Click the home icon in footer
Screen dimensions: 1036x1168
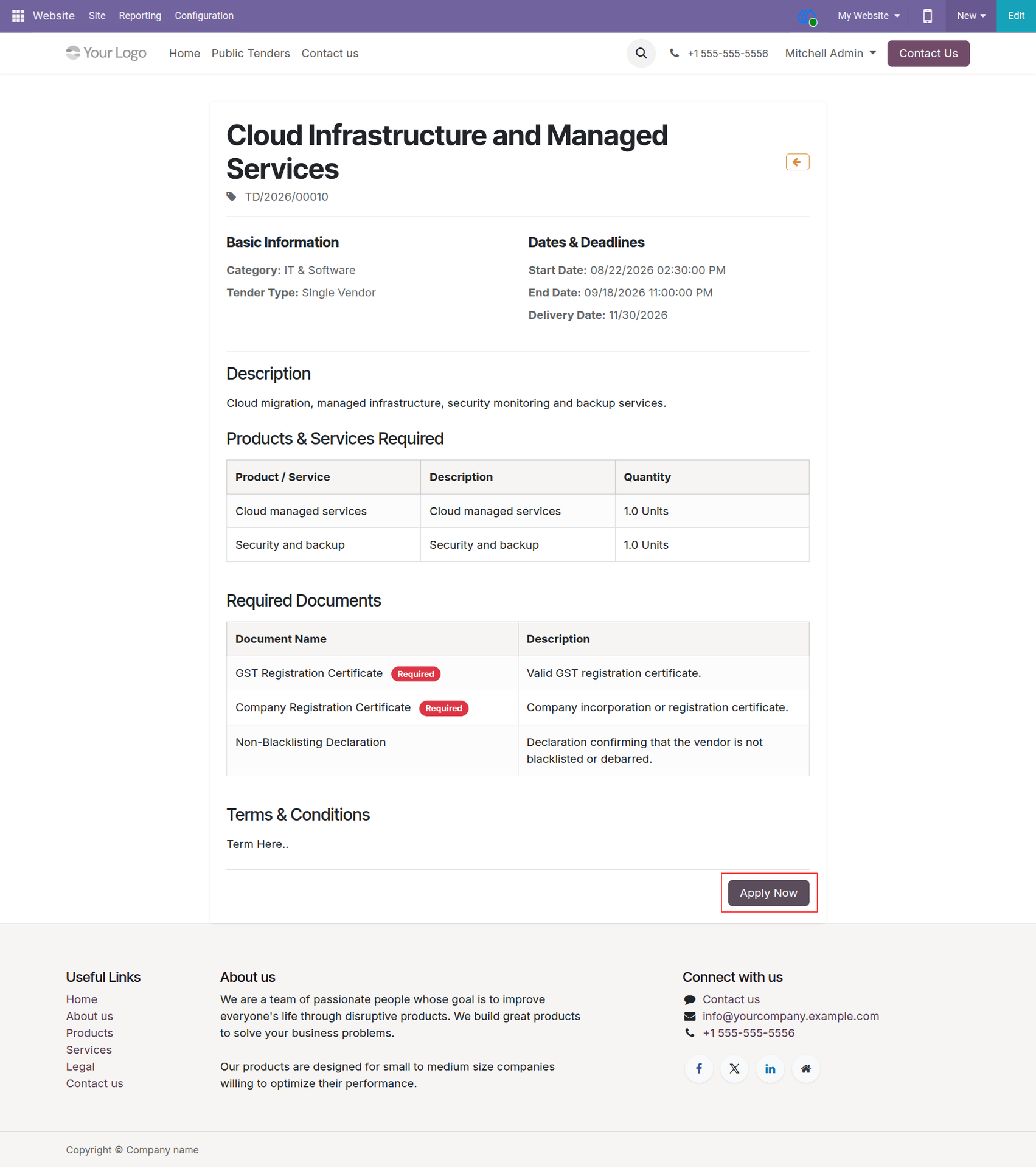coord(805,1069)
